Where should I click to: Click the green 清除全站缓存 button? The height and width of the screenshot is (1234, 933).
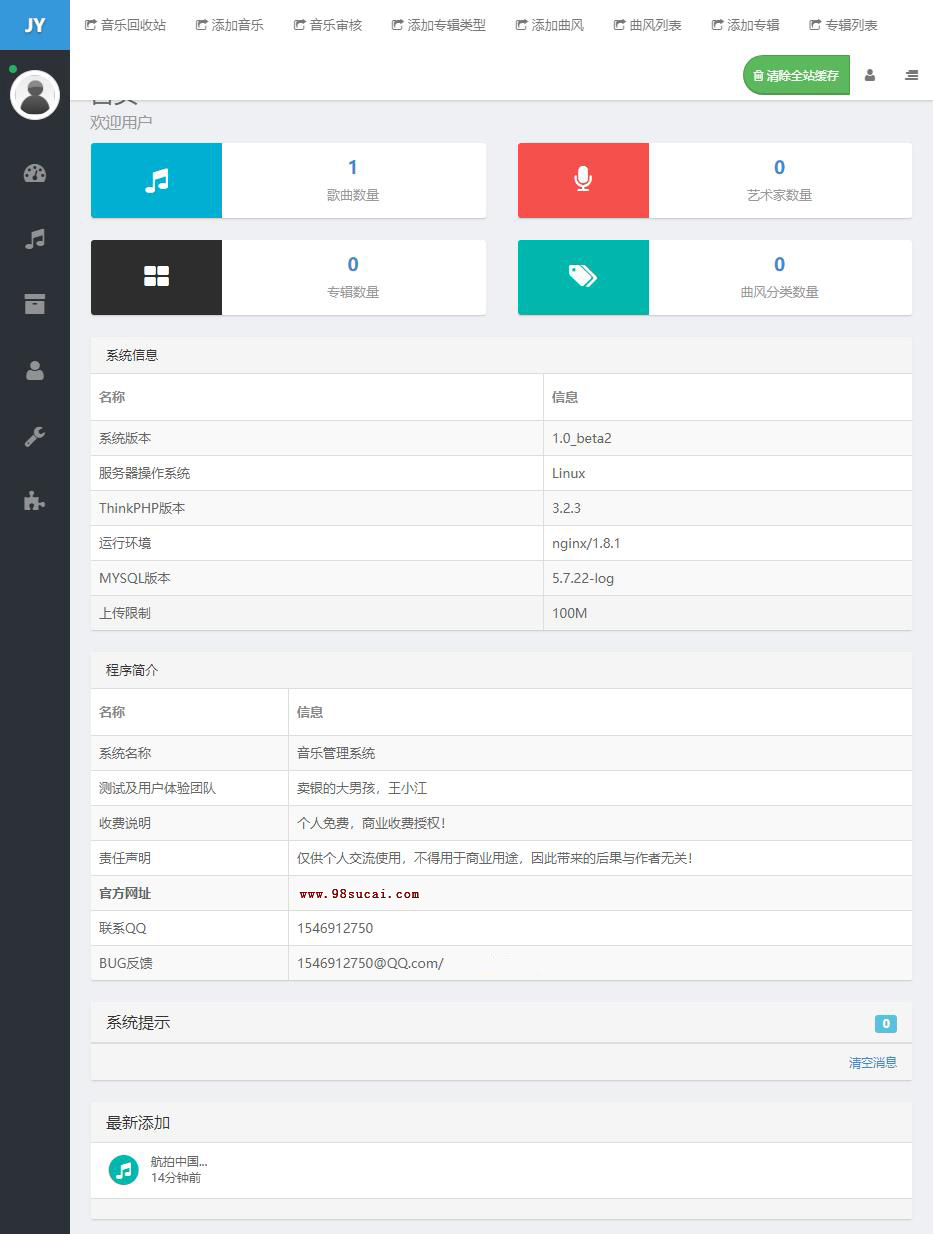[x=795, y=75]
